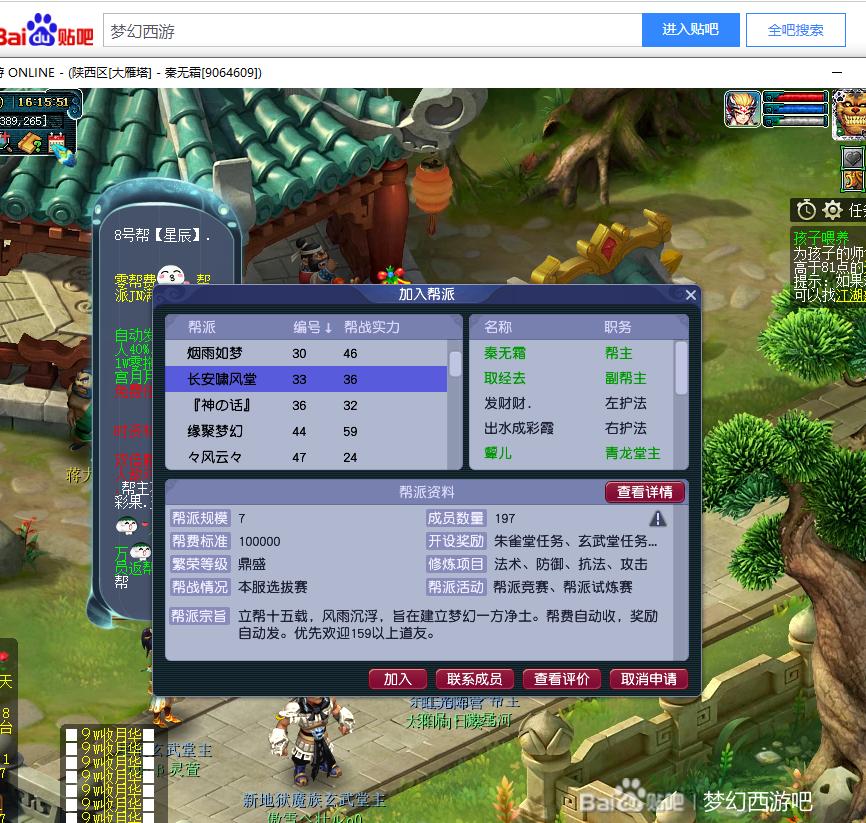Open the task timer stopwatch icon

click(x=806, y=210)
